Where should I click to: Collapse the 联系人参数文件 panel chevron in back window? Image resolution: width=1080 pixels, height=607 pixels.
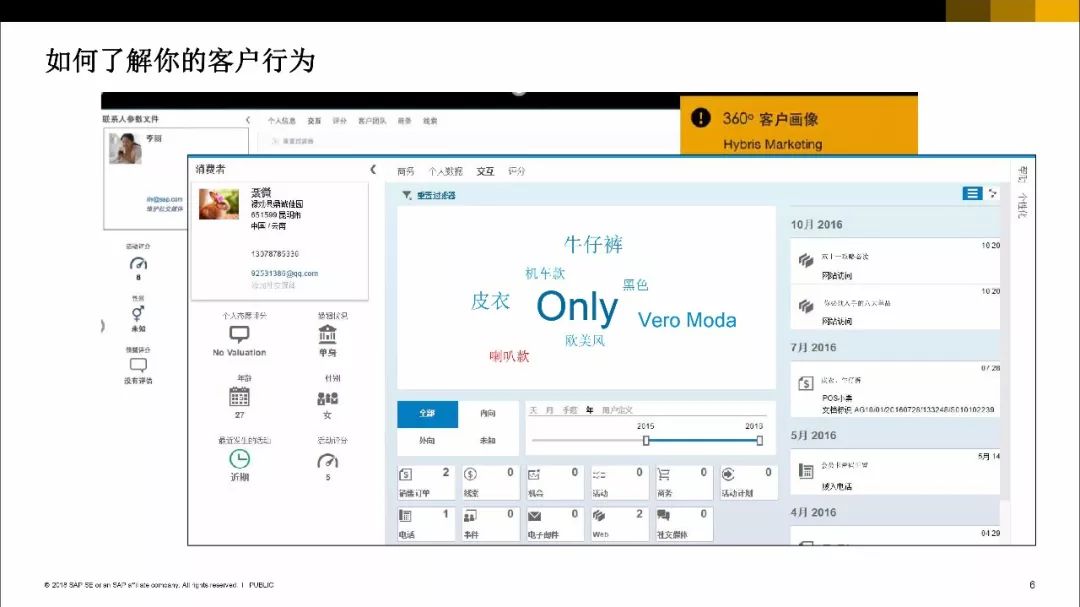tap(248, 120)
